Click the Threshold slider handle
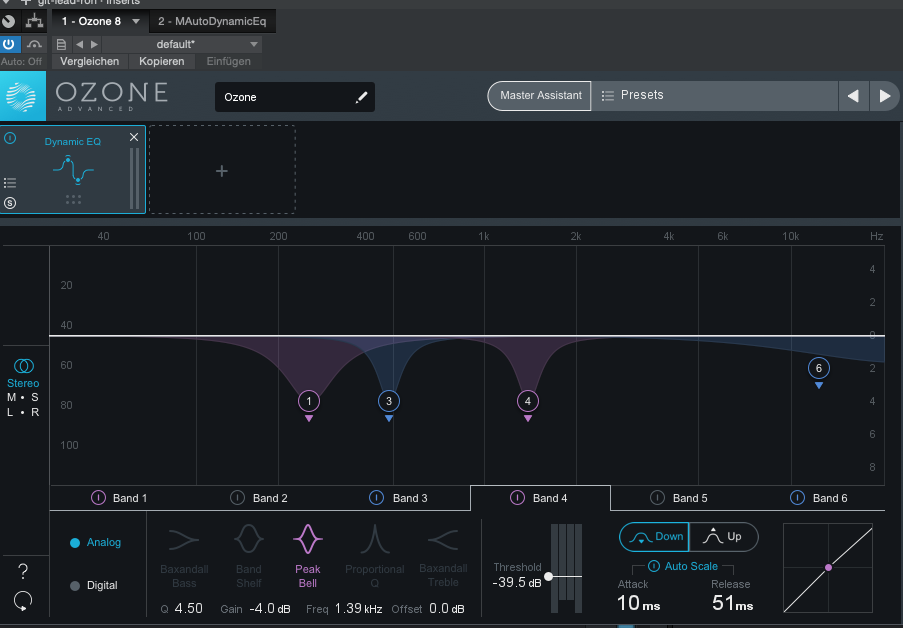The width and height of the screenshot is (903, 628). pos(548,576)
